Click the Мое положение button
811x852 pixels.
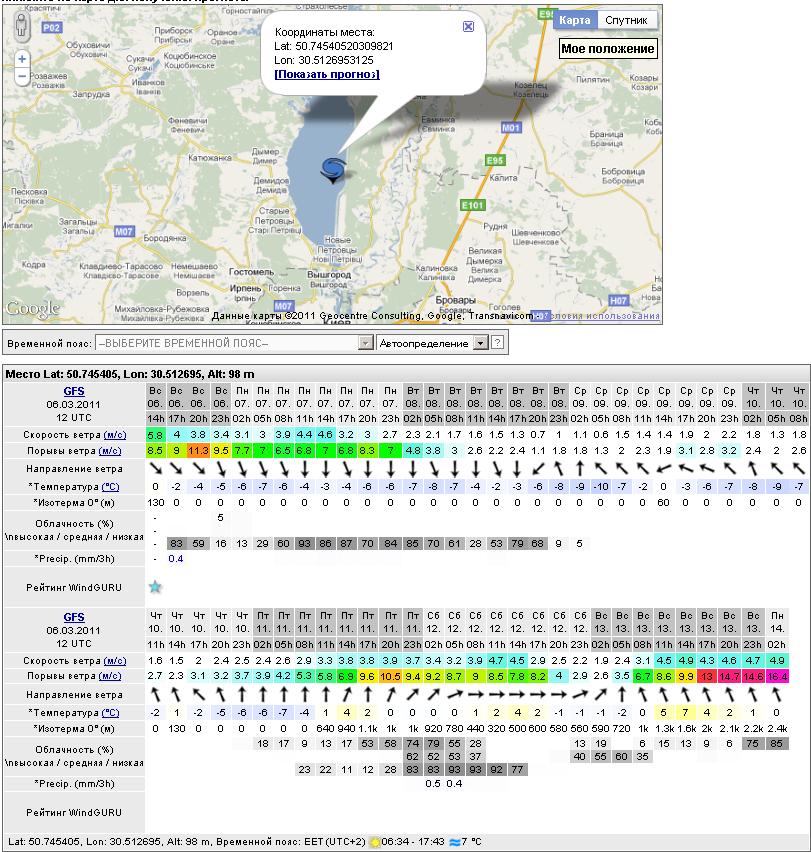coord(607,49)
